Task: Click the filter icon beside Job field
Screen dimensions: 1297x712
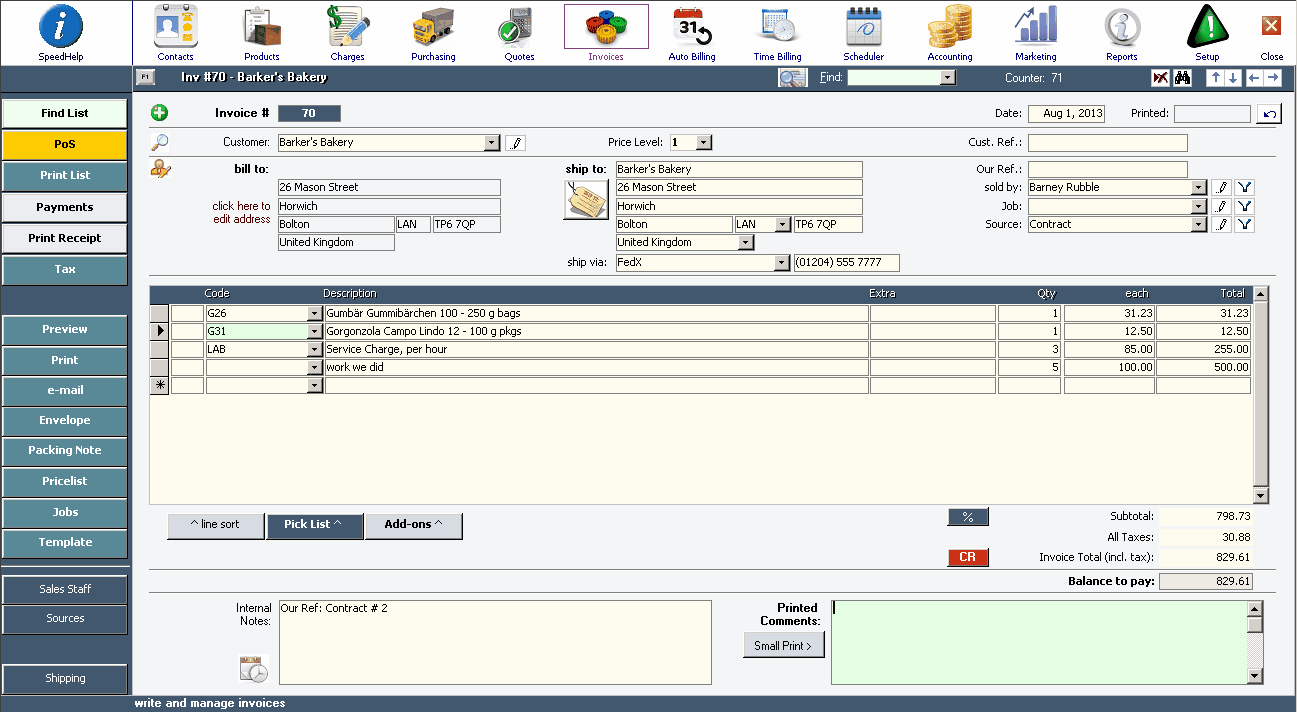Action: [x=1244, y=206]
